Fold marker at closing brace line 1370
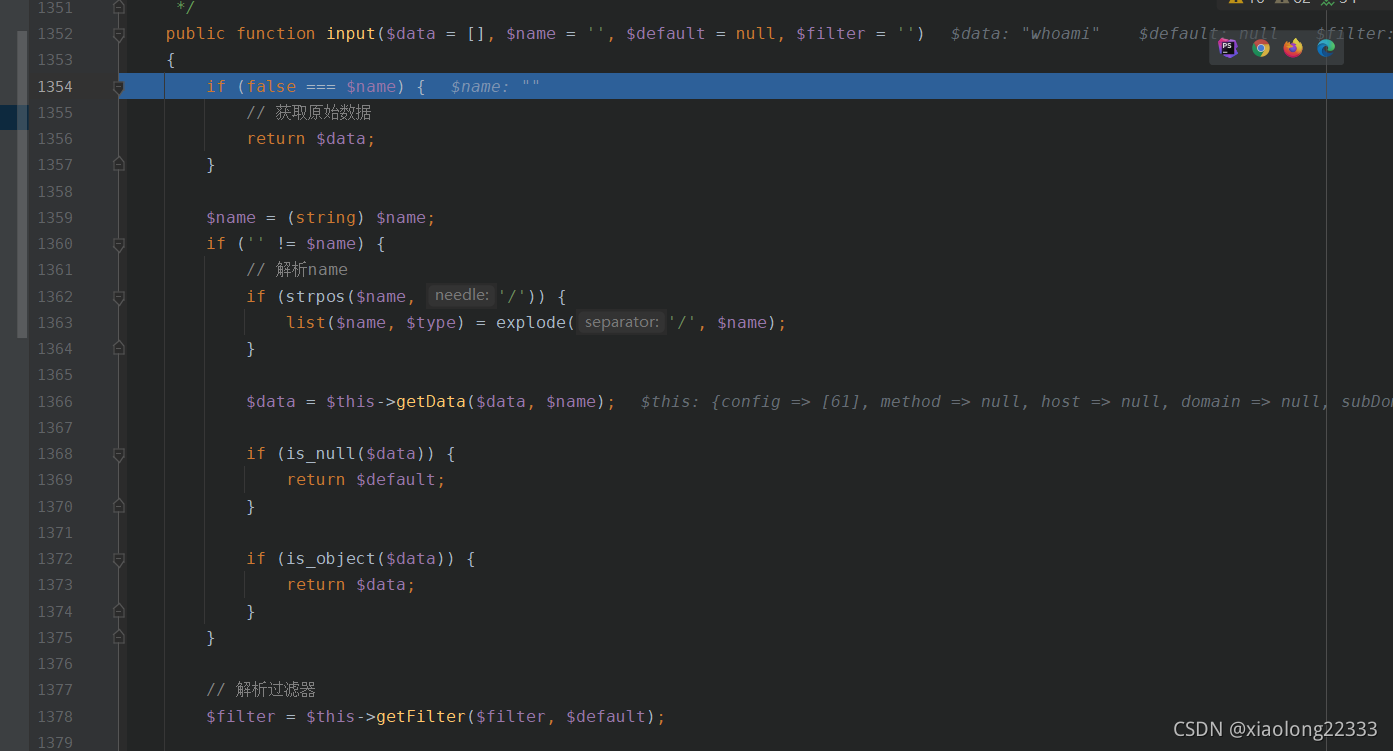Image resolution: width=1393 pixels, height=751 pixels. point(119,507)
